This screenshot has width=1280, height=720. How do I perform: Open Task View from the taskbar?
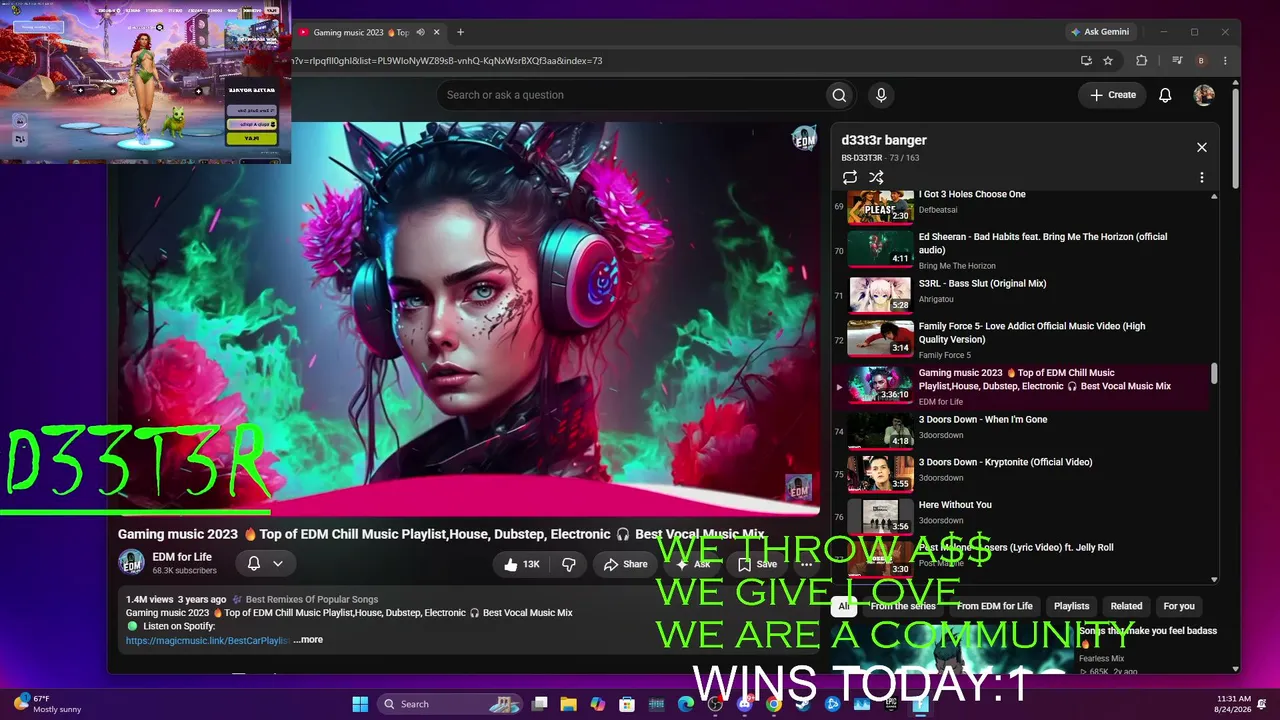click(539, 704)
